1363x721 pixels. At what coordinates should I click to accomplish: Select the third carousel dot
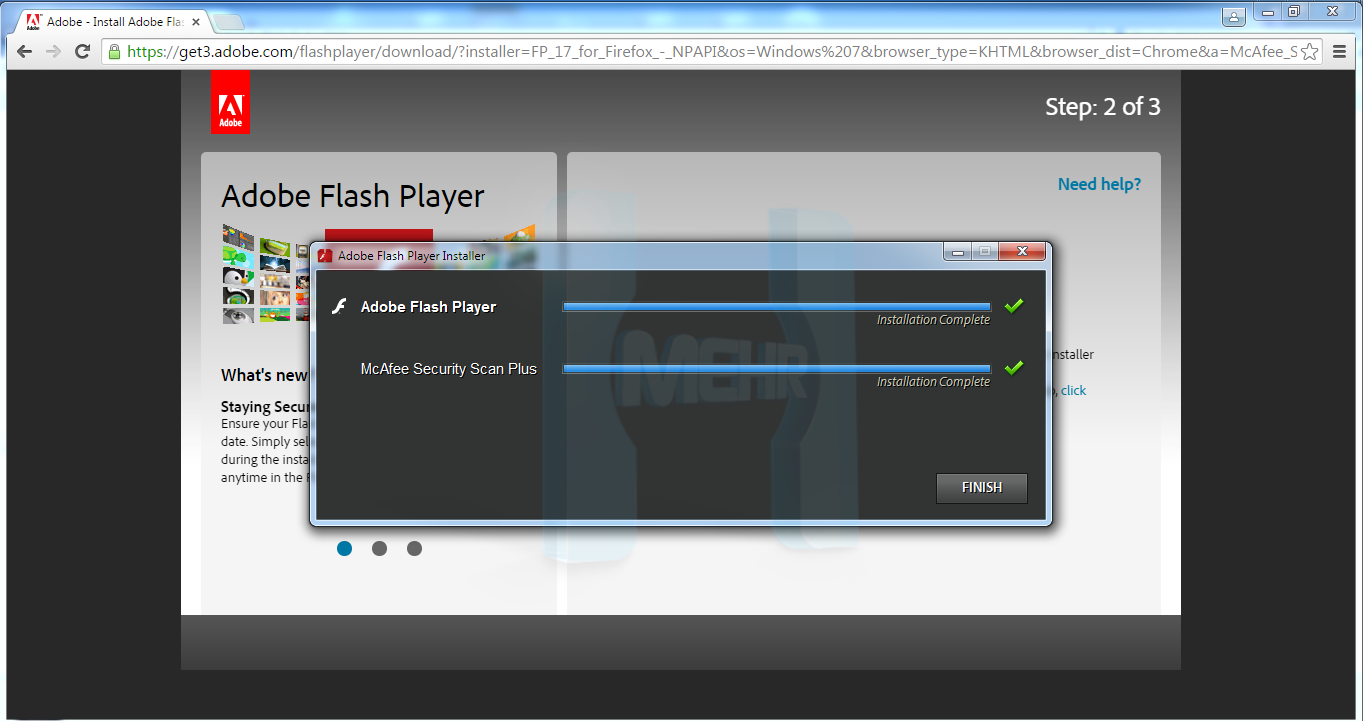click(x=414, y=548)
